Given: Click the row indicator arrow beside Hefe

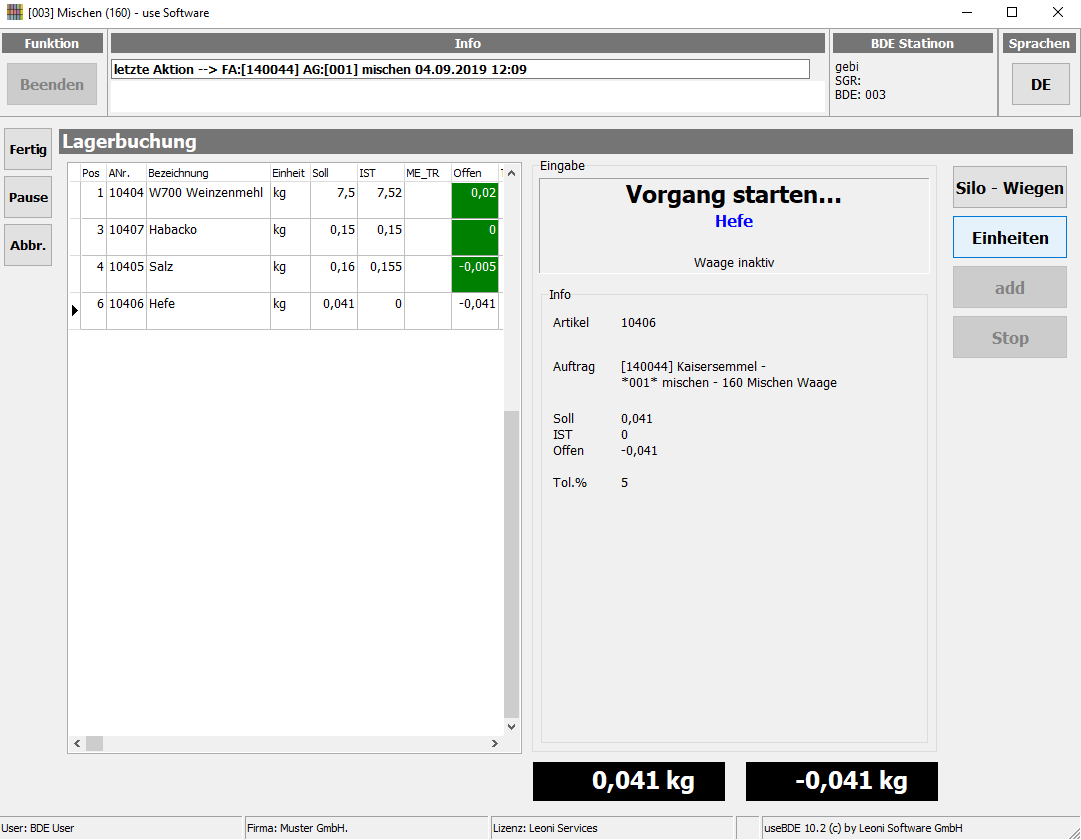Looking at the screenshot, I should [x=74, y=311].
